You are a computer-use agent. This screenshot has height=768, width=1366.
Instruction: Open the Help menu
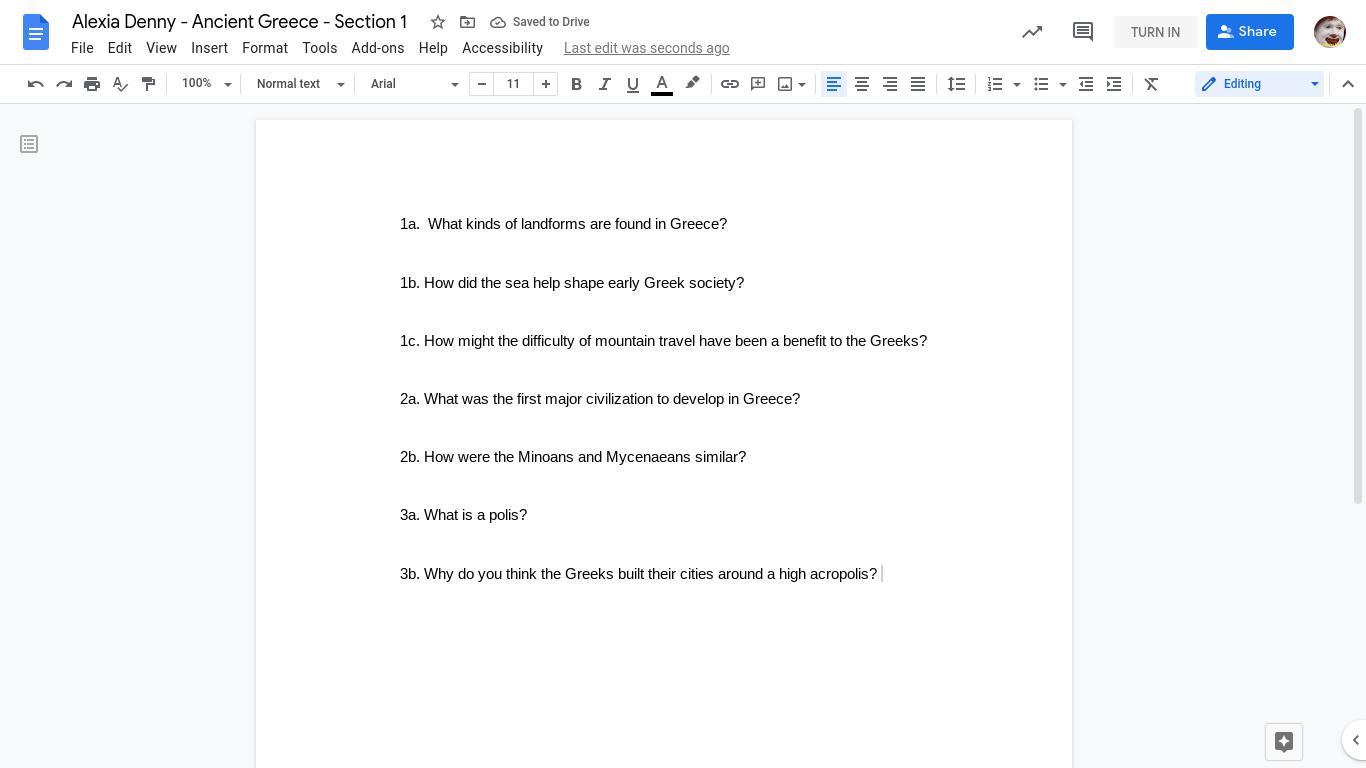pos(433,48)
